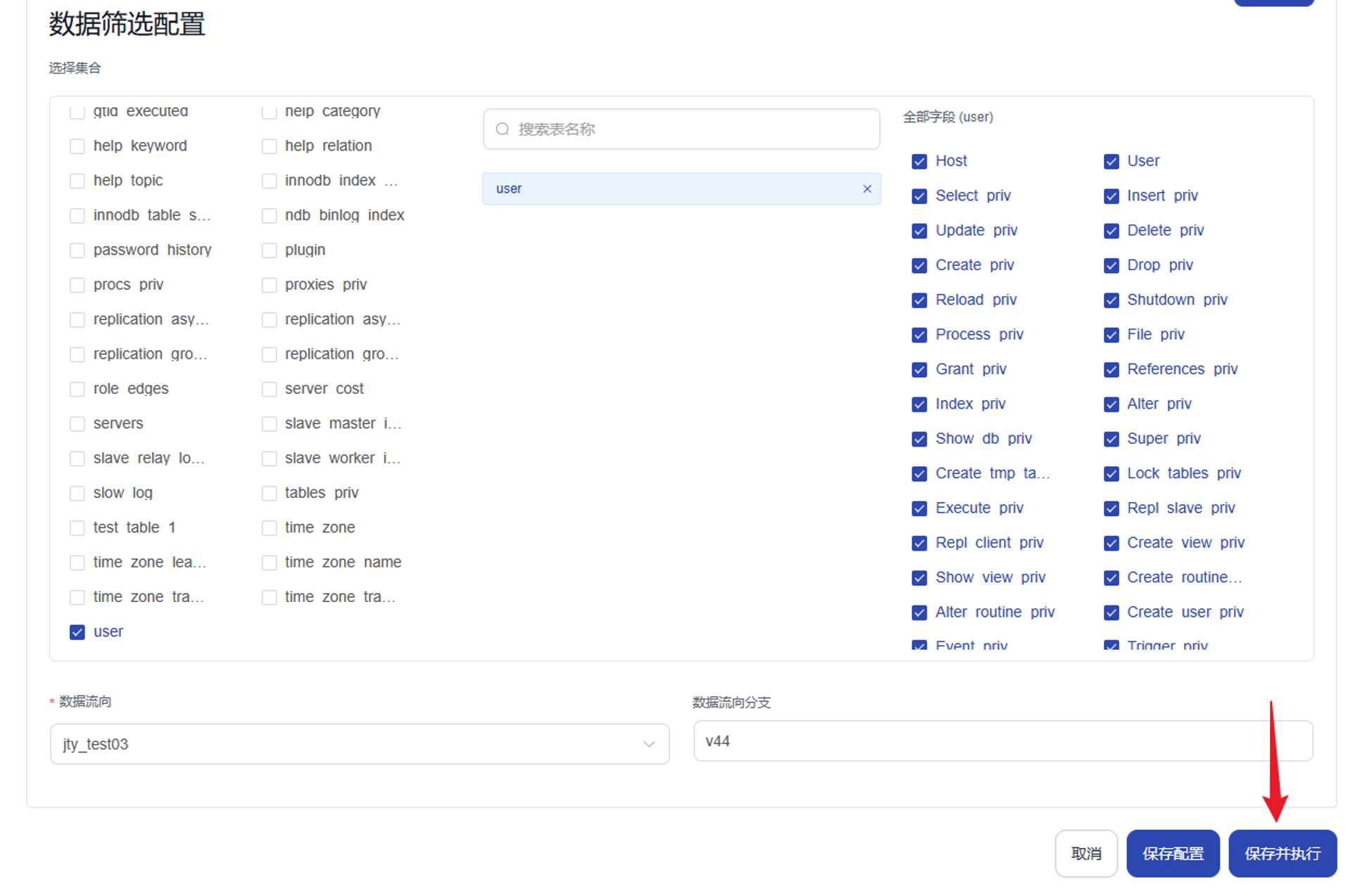Click the 保存并执行 button
Image resolution: width=1355 pixels, height=896 pixels.
click(1282, 854)
